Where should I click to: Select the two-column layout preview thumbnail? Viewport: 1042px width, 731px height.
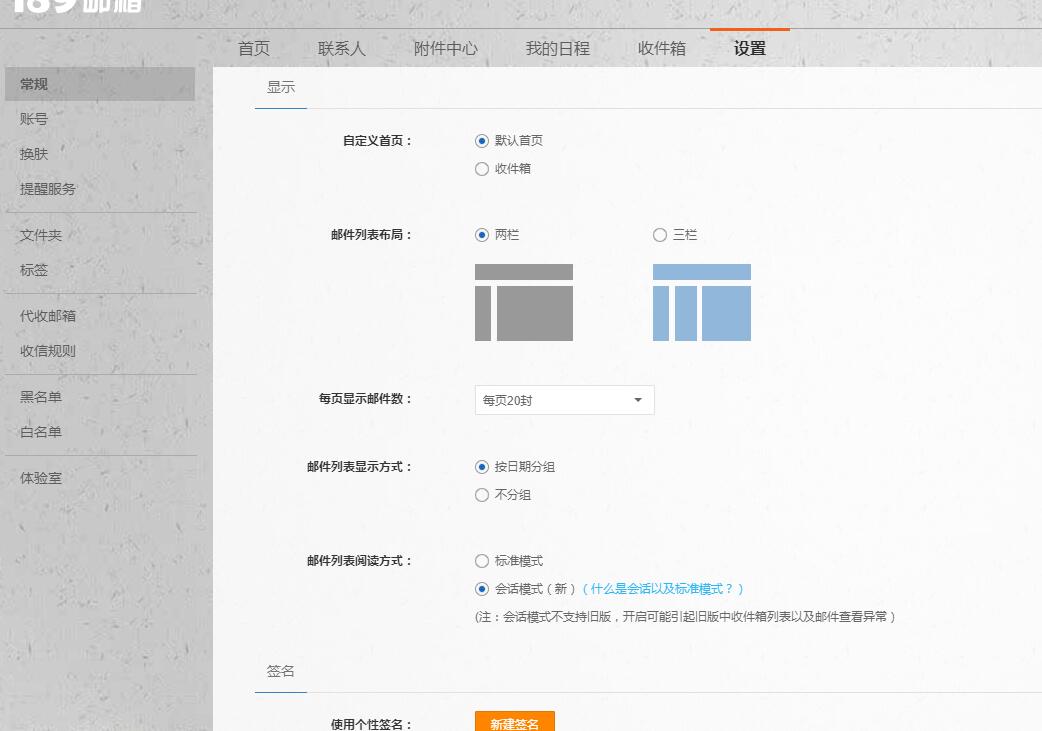[x=523, y=302]
